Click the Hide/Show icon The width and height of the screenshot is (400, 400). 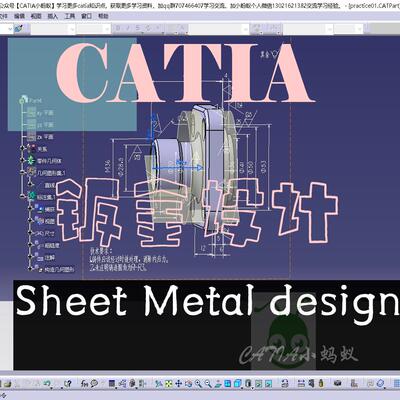259,384
